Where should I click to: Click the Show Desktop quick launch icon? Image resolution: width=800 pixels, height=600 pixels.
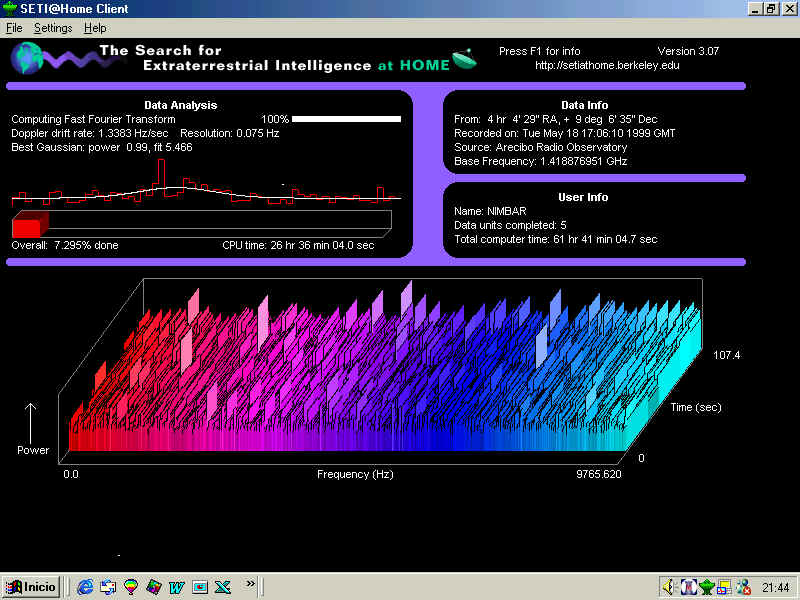[108, 586]
